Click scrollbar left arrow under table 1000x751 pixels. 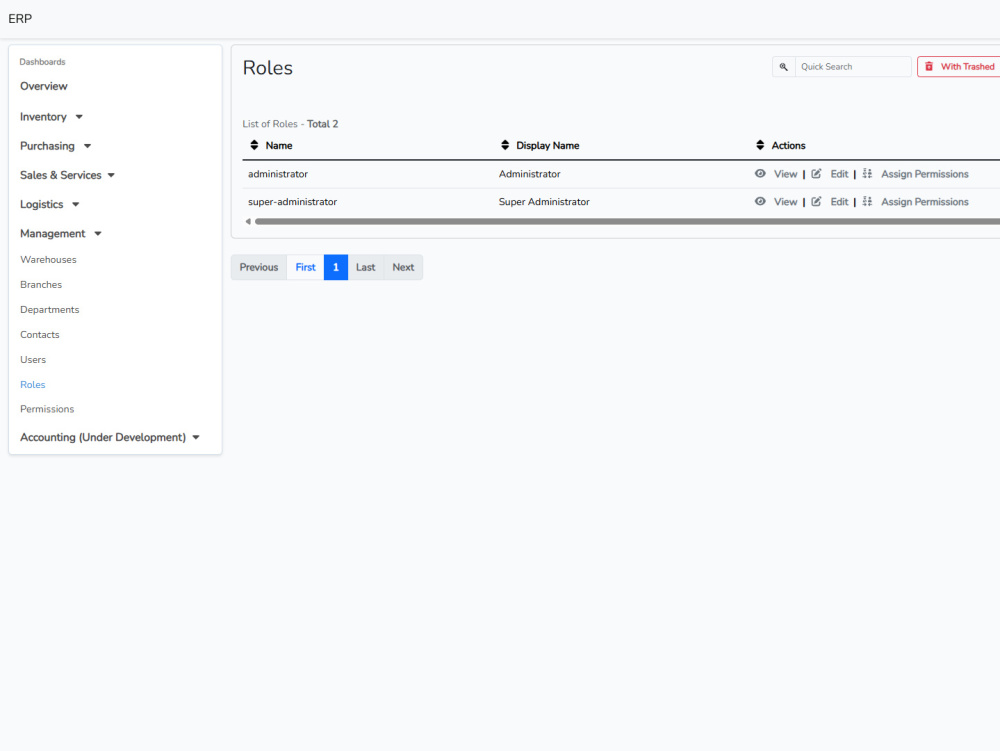point(248,221)
